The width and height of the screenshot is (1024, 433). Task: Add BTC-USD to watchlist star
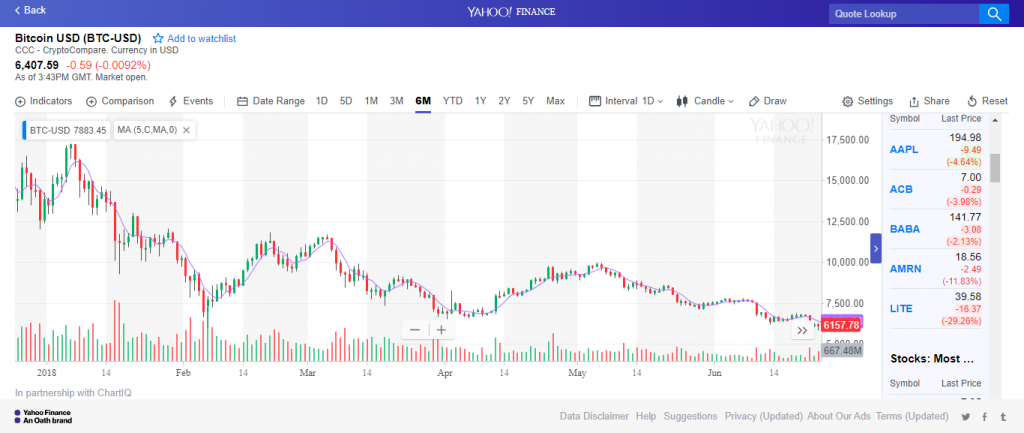[x=158, y=38]
